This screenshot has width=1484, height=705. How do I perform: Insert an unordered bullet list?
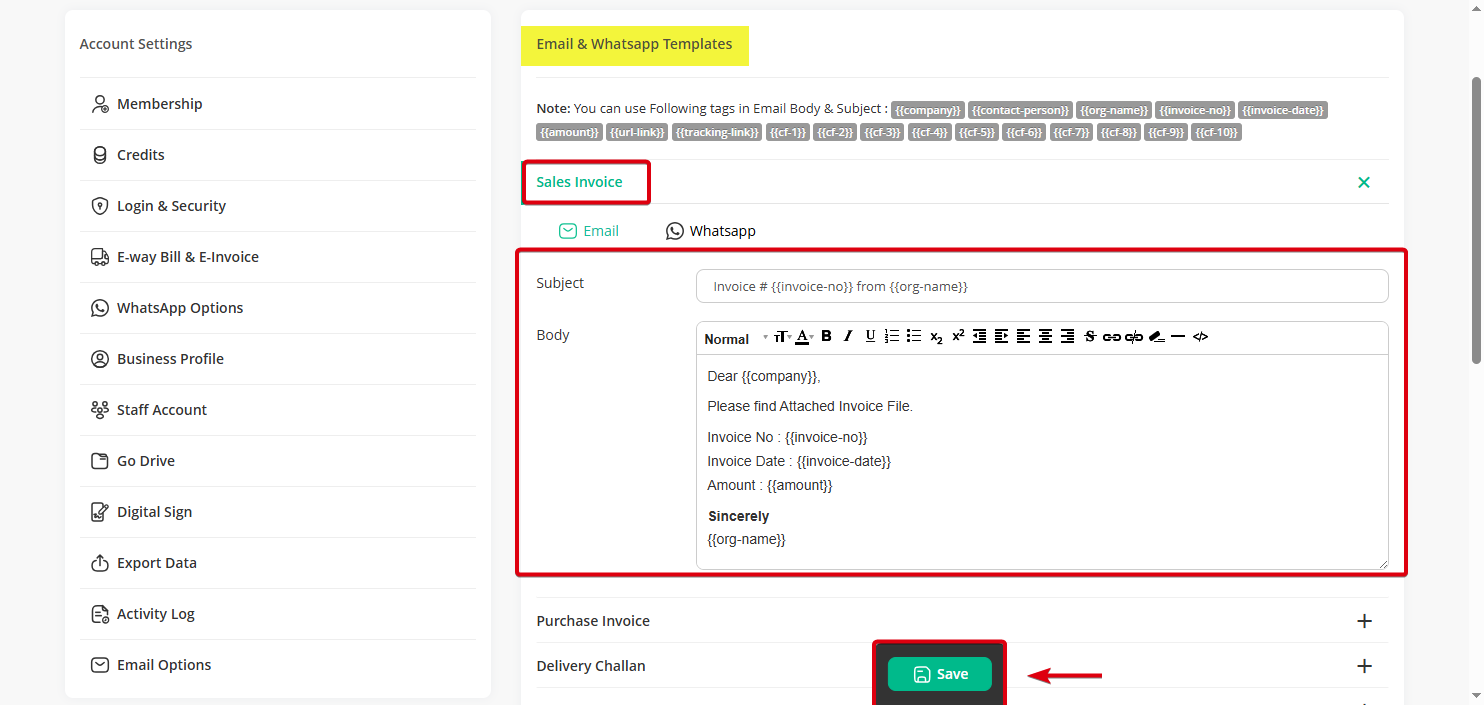coord(914,336)
